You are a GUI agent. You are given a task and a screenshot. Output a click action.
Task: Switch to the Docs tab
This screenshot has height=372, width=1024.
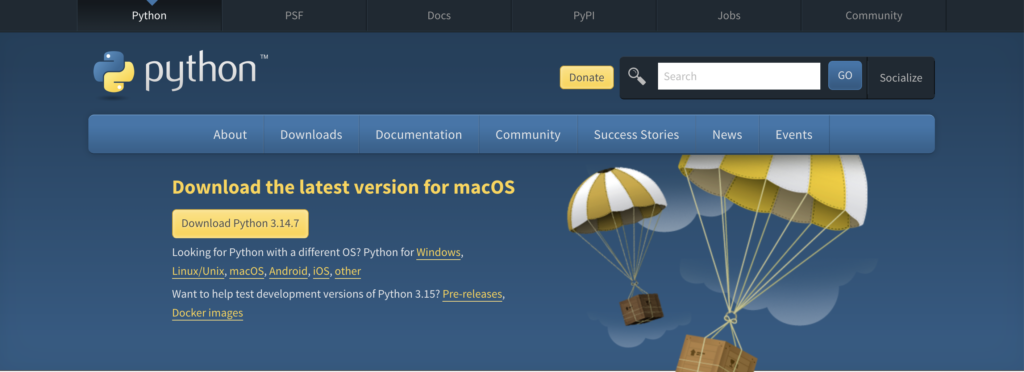click(x=439, y=16)
